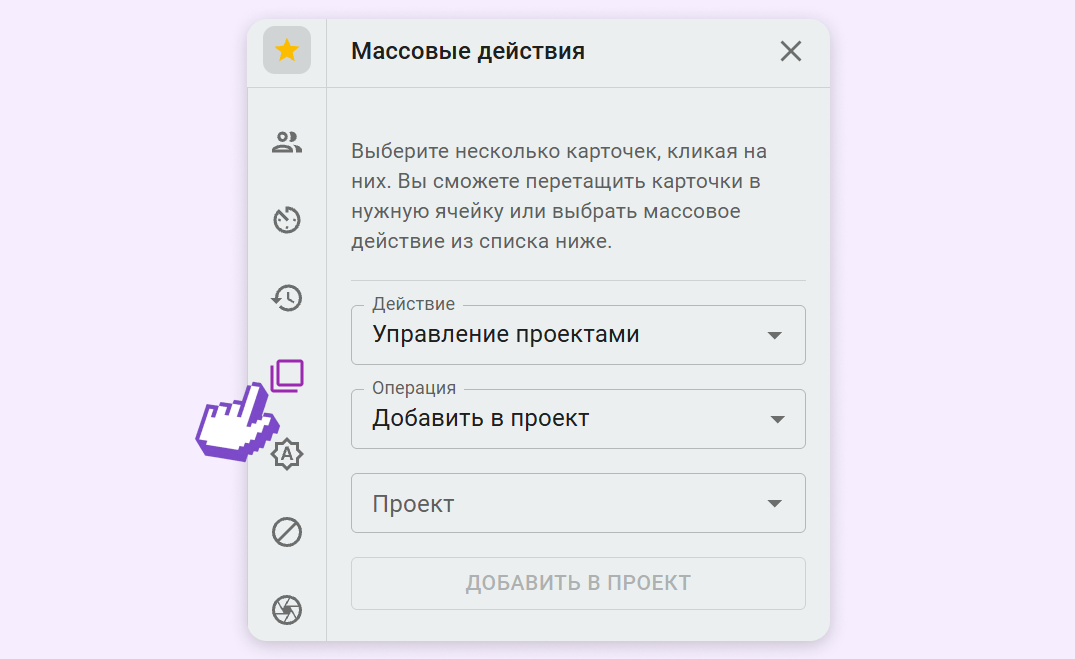Open the Операция dropdown

578,419
